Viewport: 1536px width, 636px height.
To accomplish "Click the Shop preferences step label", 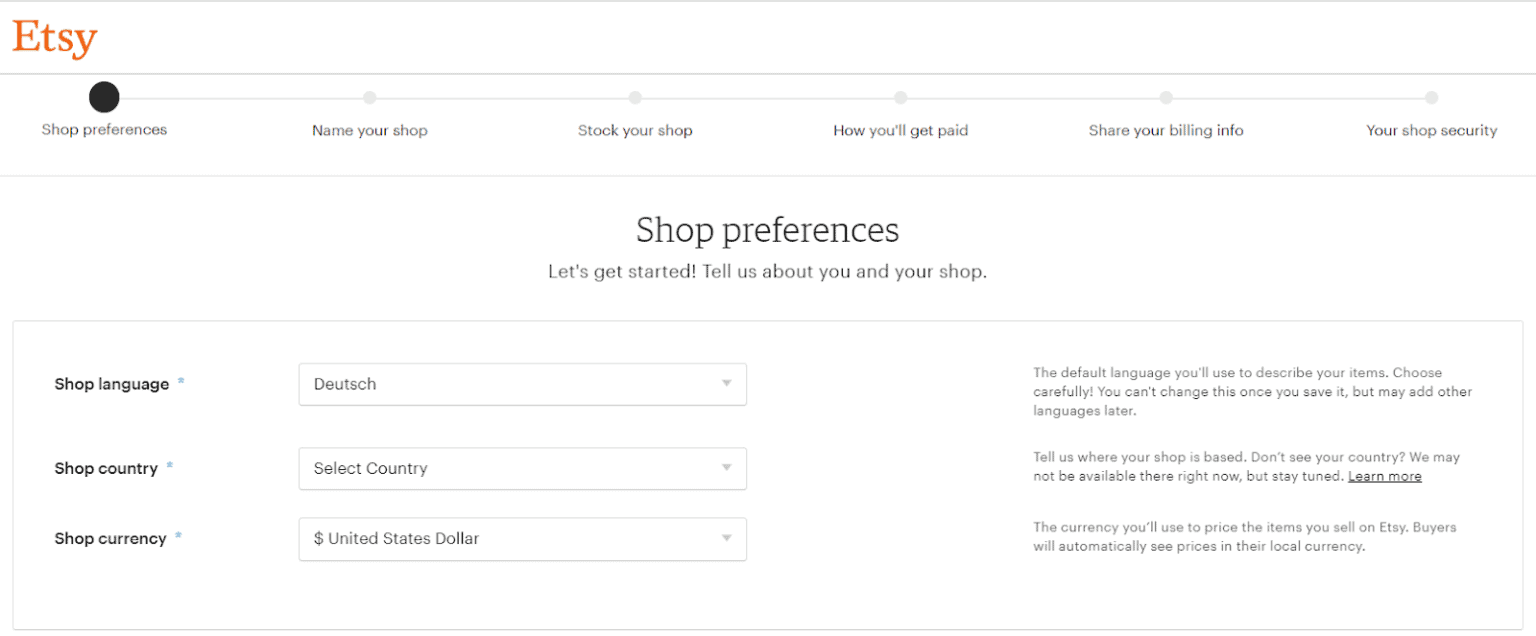I will (x=104, y=130).
